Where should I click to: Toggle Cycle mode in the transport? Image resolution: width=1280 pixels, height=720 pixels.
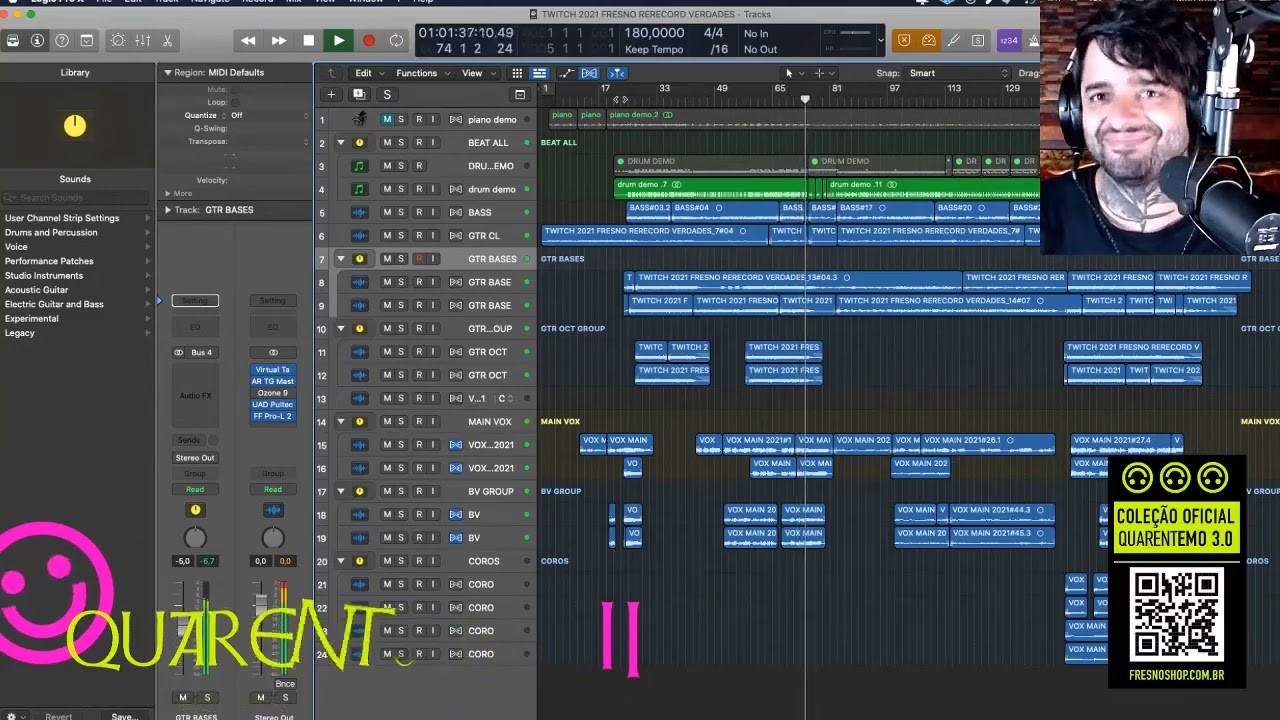pyautogui.click(x=397, y=41)
